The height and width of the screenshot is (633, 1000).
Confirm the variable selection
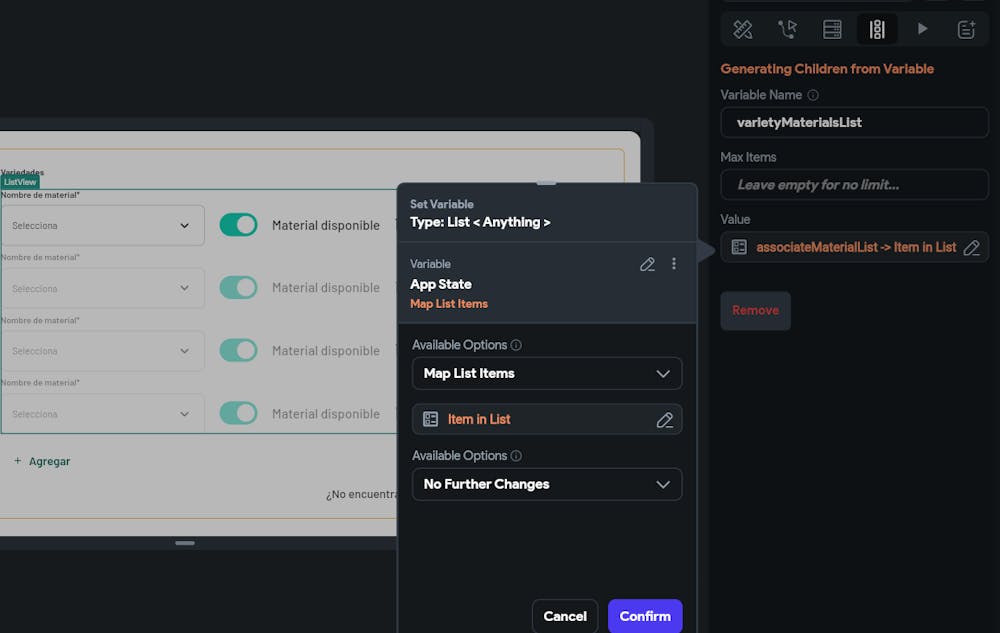click(645, 616)
